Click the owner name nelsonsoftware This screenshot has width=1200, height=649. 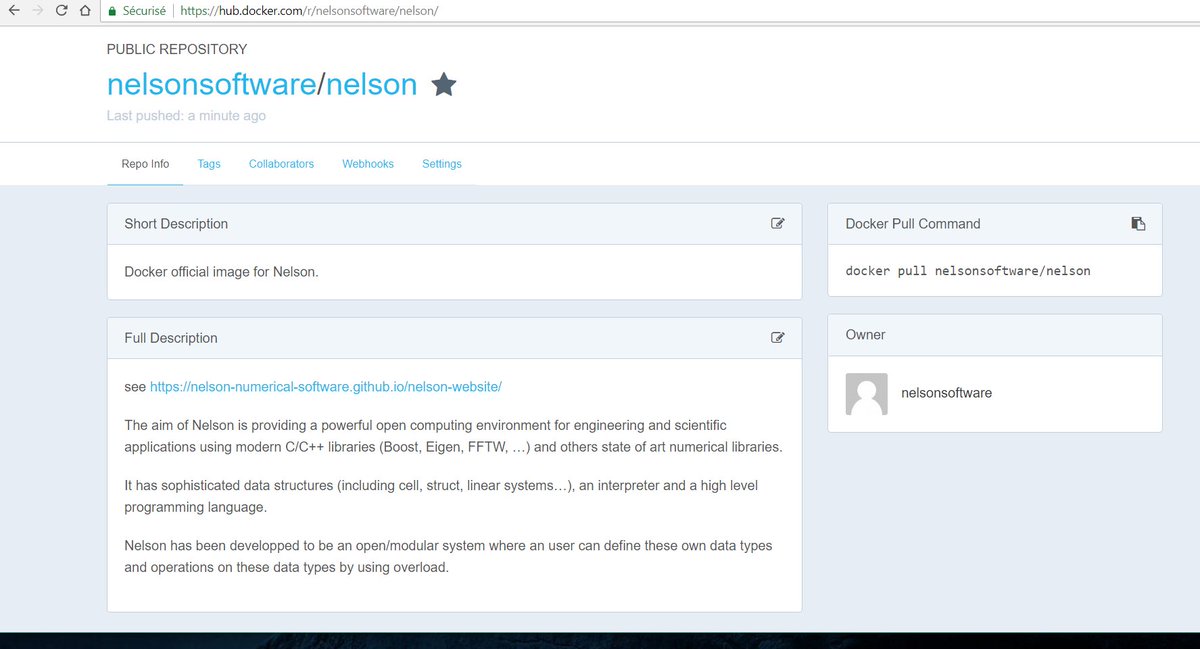(x=947, y=393)
